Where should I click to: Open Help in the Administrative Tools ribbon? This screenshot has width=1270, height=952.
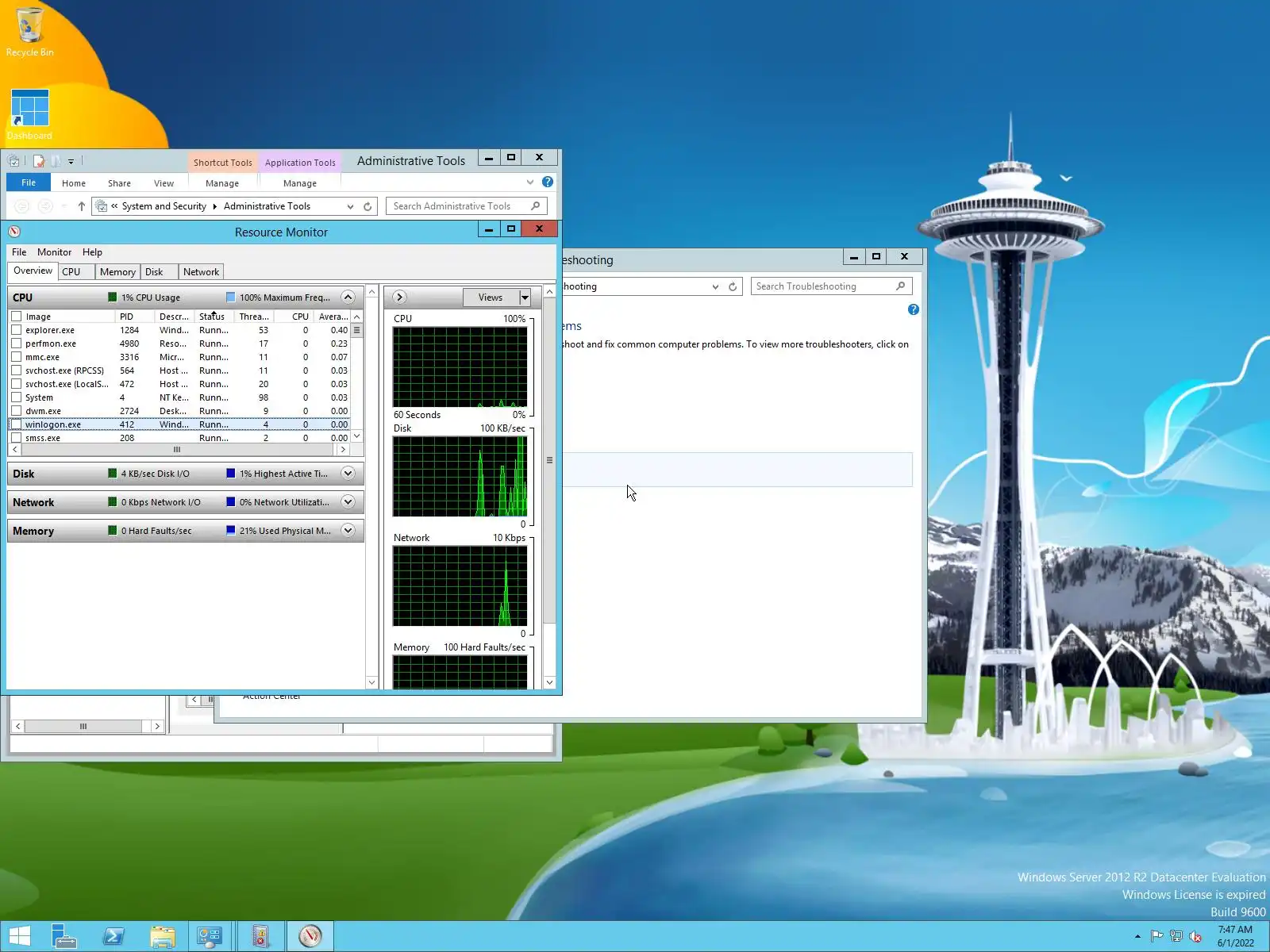[x=548, y=182]
